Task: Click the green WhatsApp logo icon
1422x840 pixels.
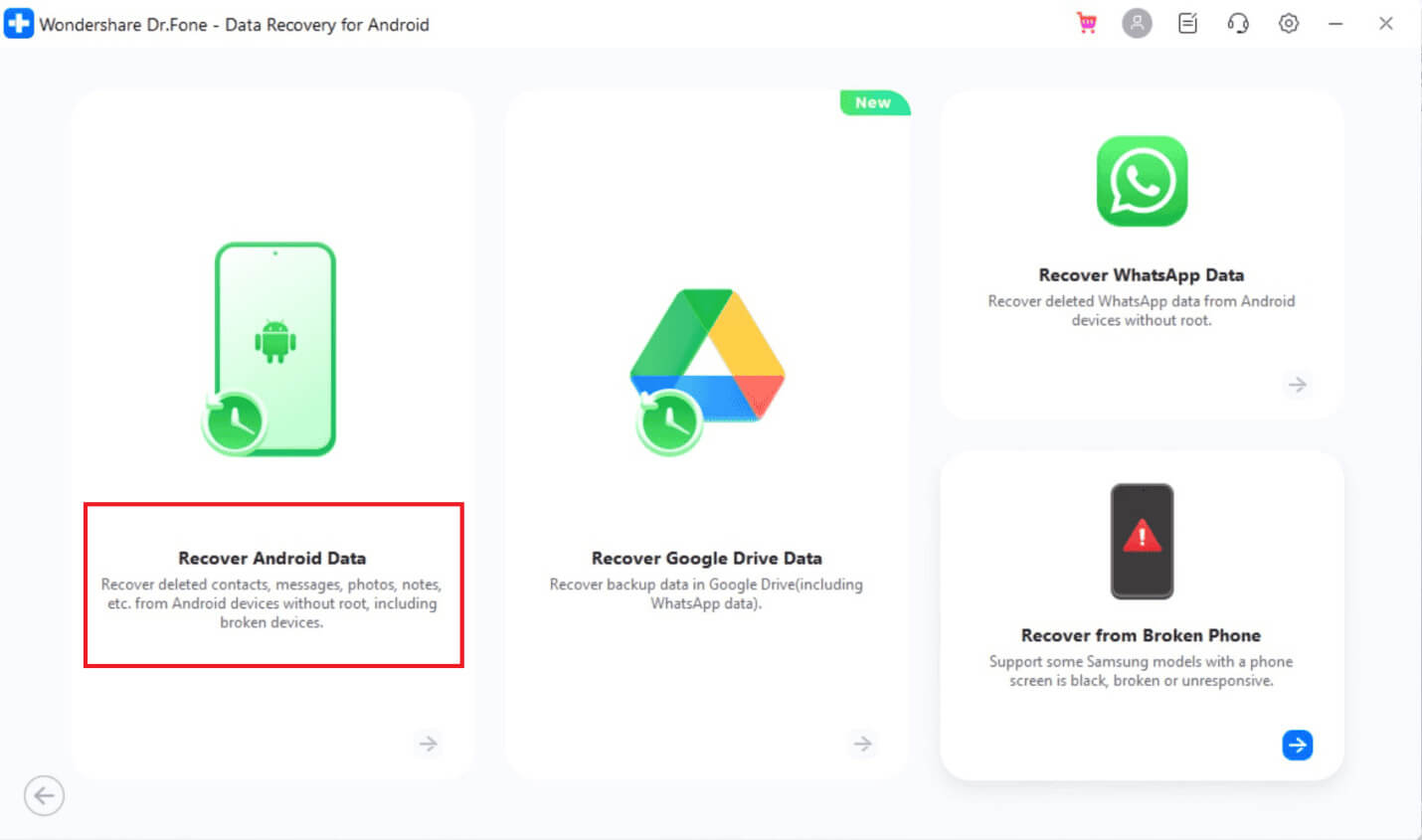Action: click(1142, 181)
